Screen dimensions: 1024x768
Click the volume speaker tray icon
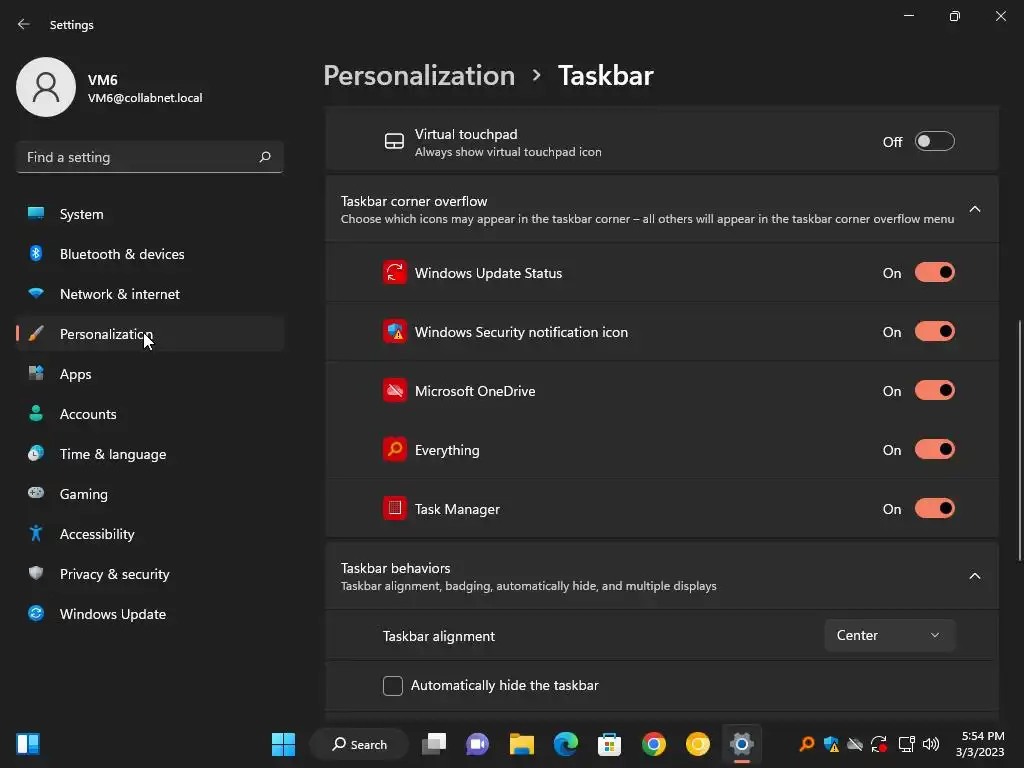(x=931, y=744)
